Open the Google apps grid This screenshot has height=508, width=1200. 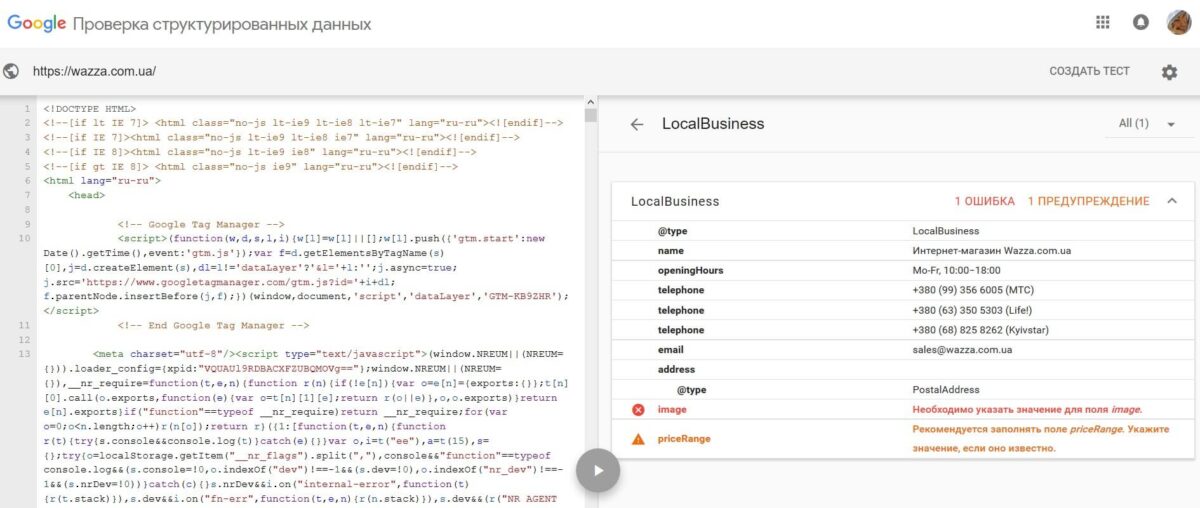(1103, 22)
